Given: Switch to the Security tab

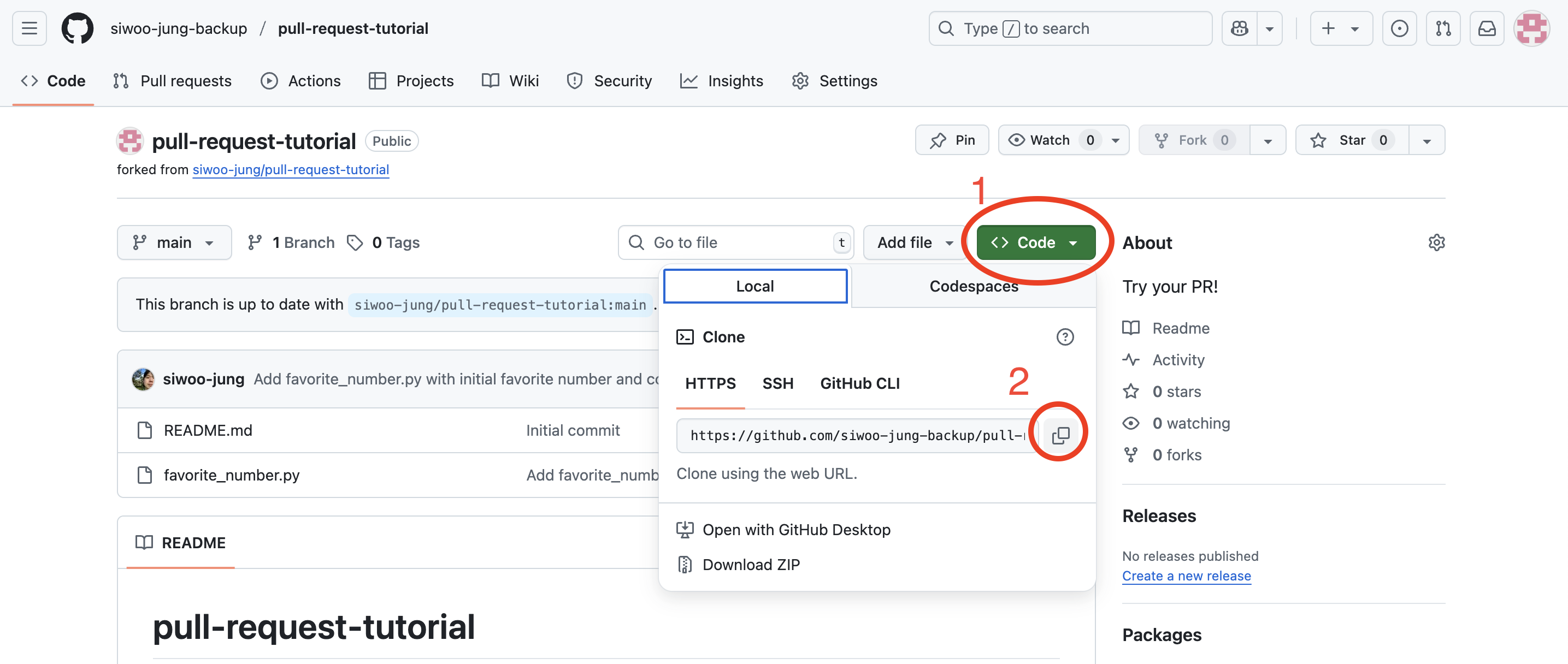Looking at the screenshot, I should (x=609, y=81).
